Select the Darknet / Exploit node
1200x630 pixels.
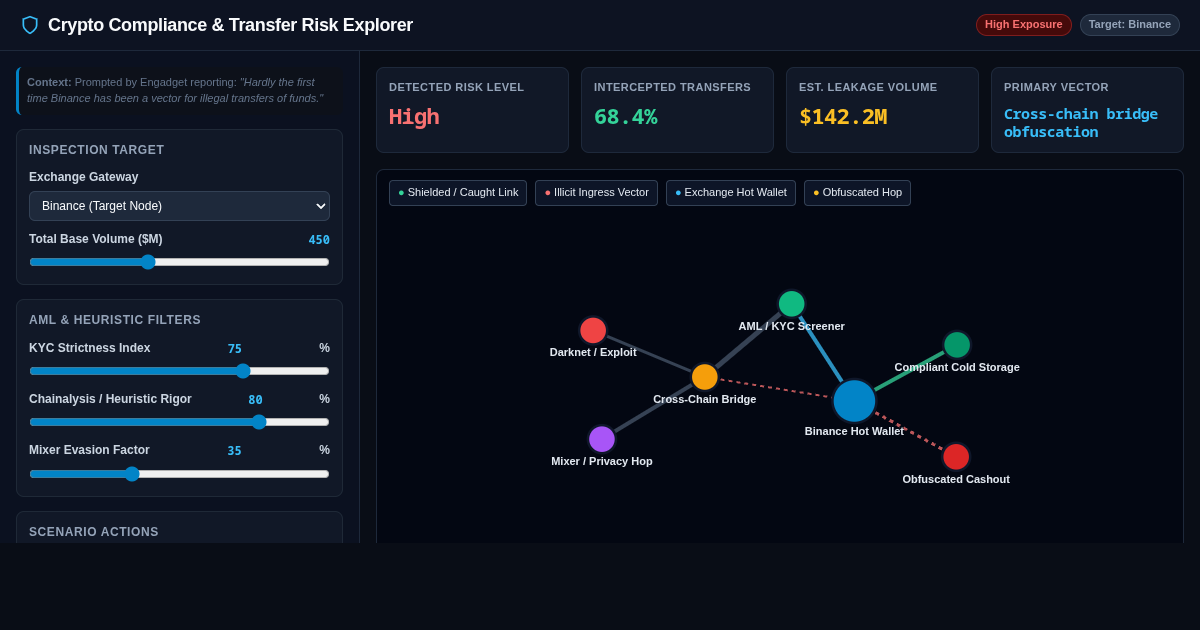click(x=593, y=330)
